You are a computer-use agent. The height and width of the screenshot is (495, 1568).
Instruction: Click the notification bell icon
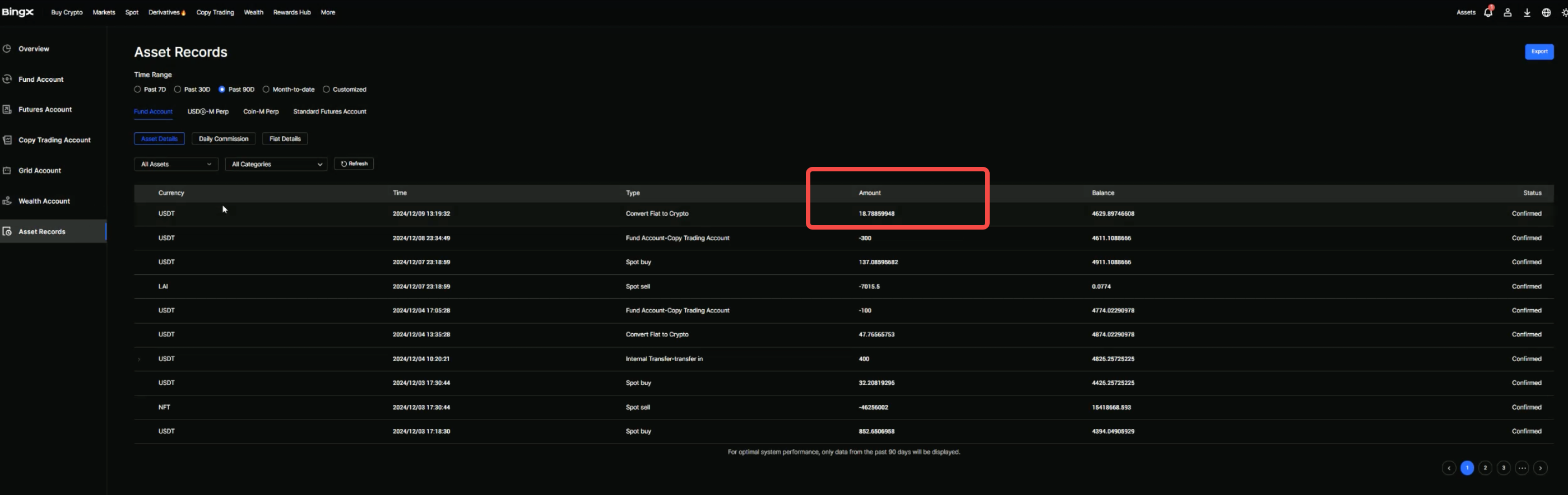[1488, 13]
